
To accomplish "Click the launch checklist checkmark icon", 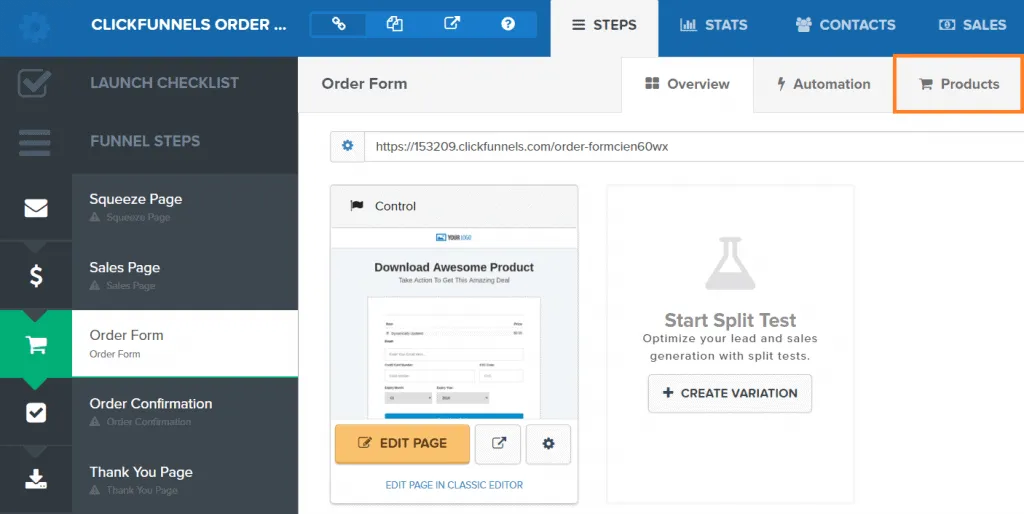I will (34, 83).
